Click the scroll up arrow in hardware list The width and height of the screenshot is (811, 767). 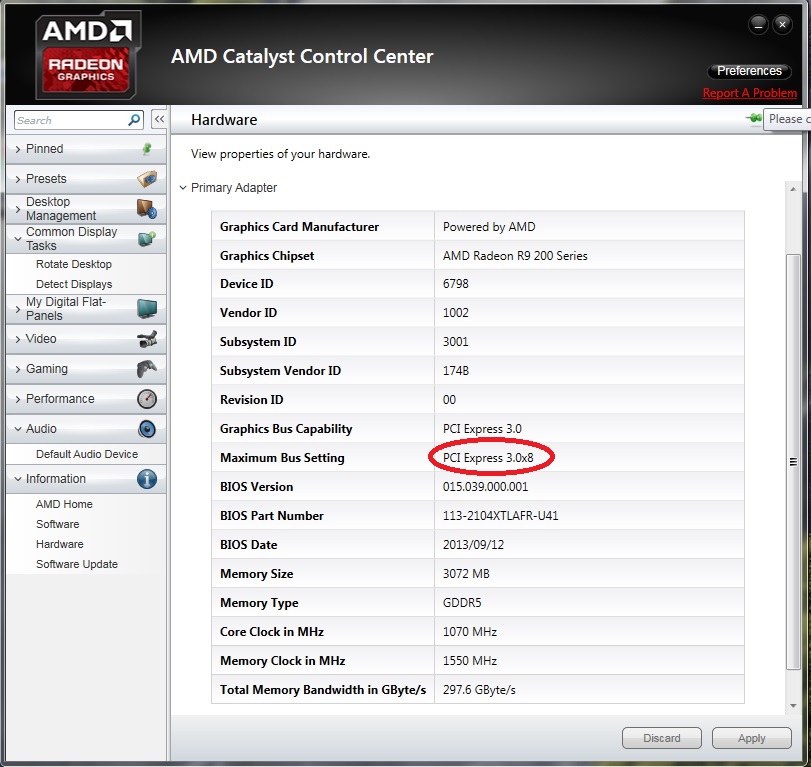coord(793,189)
